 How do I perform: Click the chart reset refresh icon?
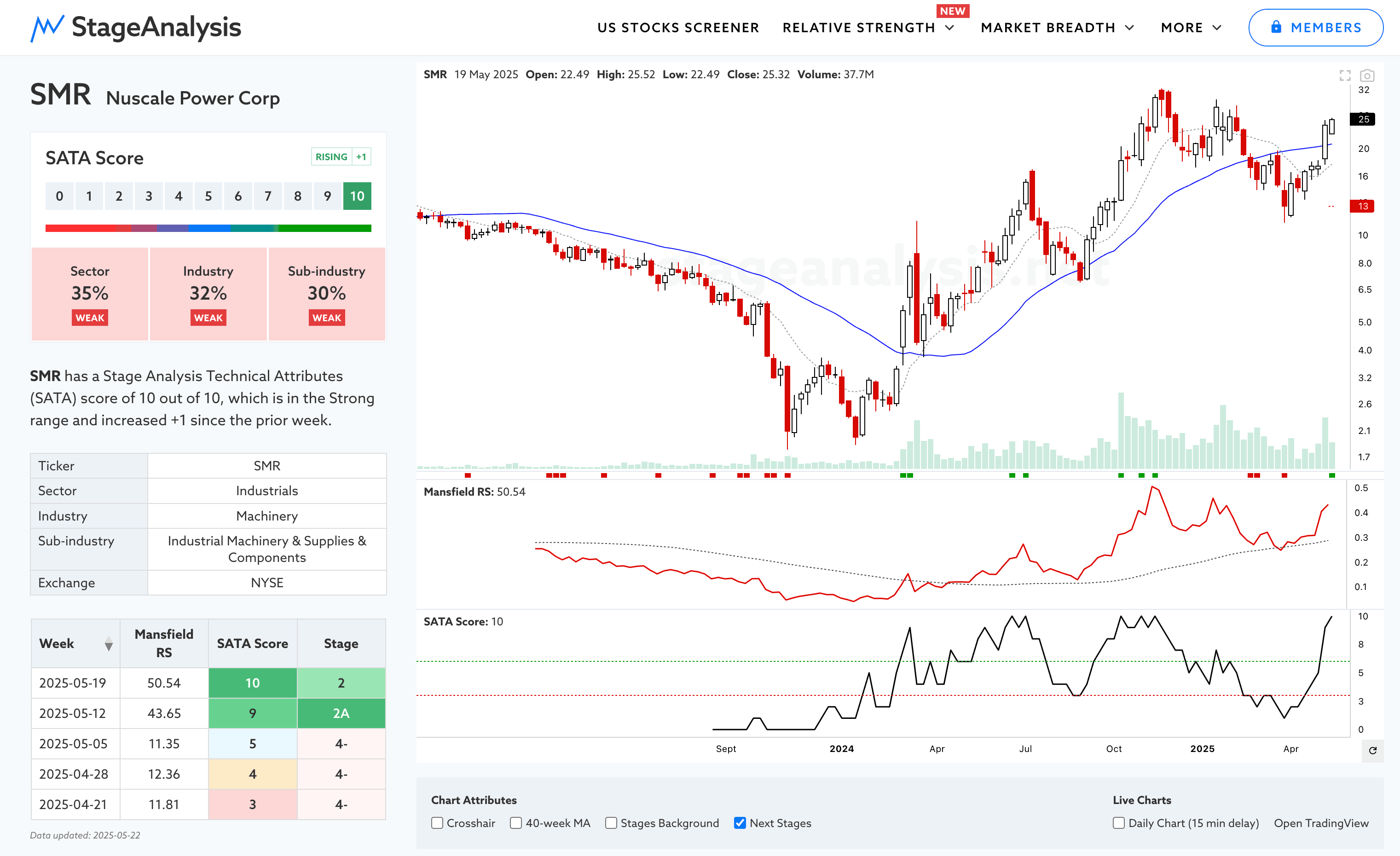pos(1373,750)
